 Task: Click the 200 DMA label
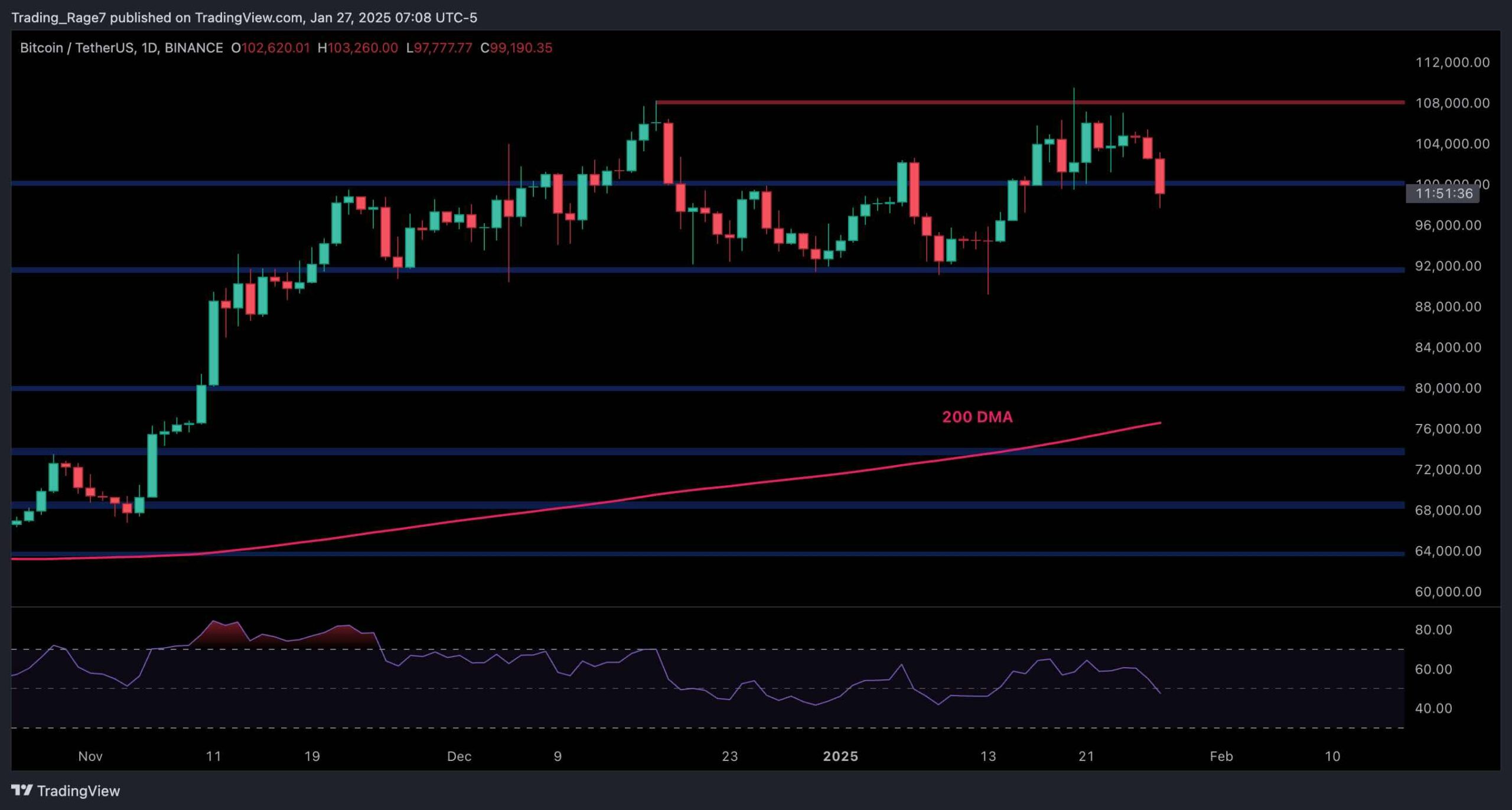click(977, 417)
